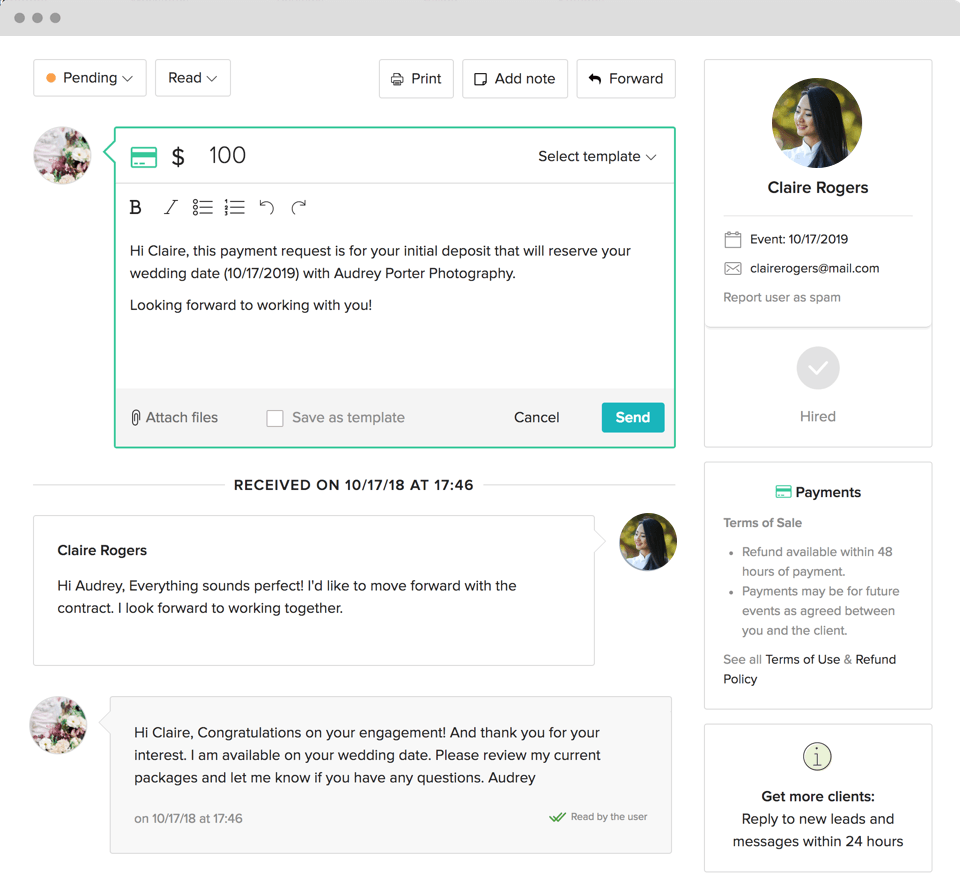
Task: Print this conversation
Action: point(416,79)
